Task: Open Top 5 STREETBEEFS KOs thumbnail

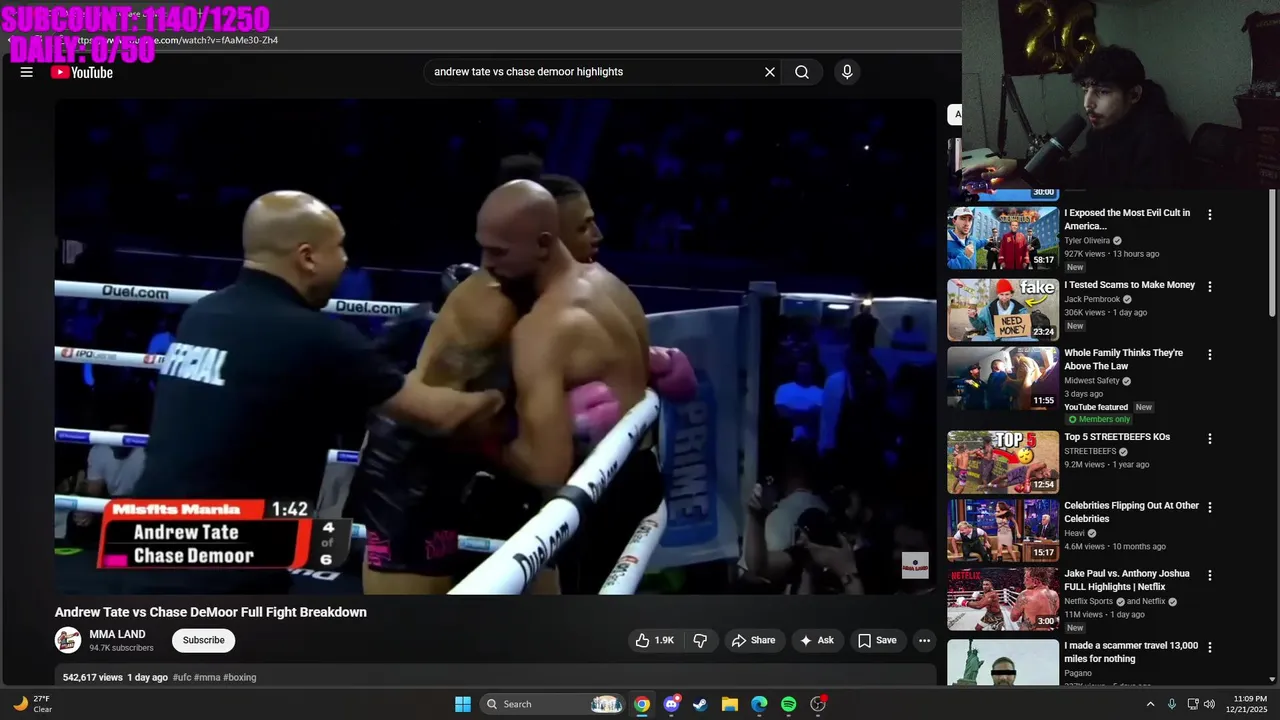Action: tap(1003, 462)
